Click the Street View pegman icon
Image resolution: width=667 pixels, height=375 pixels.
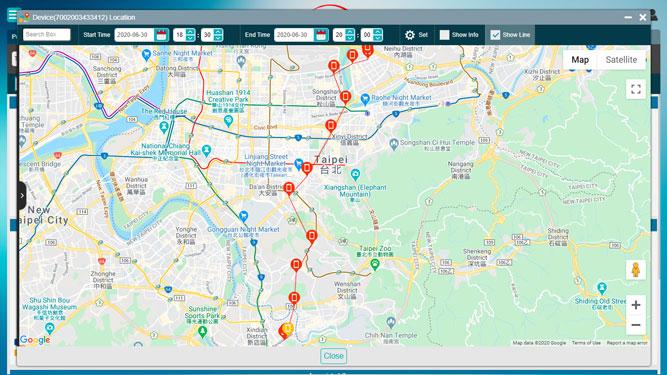click(636, 270)
